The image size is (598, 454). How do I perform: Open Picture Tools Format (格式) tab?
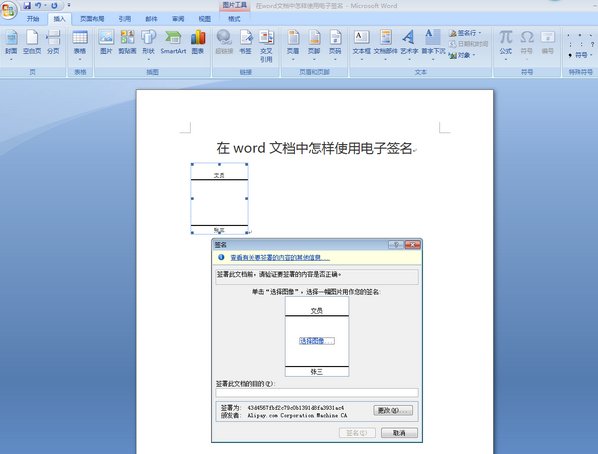(234, 19)
